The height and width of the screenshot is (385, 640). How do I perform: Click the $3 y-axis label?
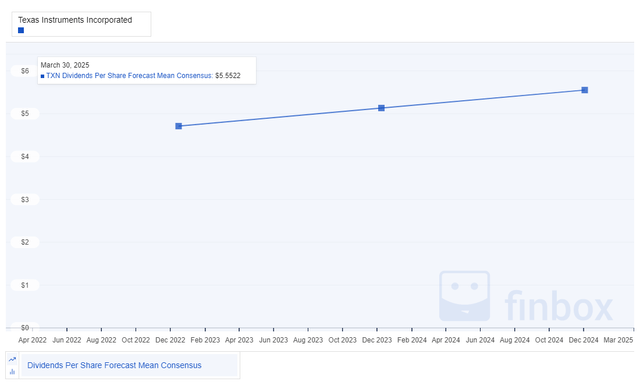25,200
